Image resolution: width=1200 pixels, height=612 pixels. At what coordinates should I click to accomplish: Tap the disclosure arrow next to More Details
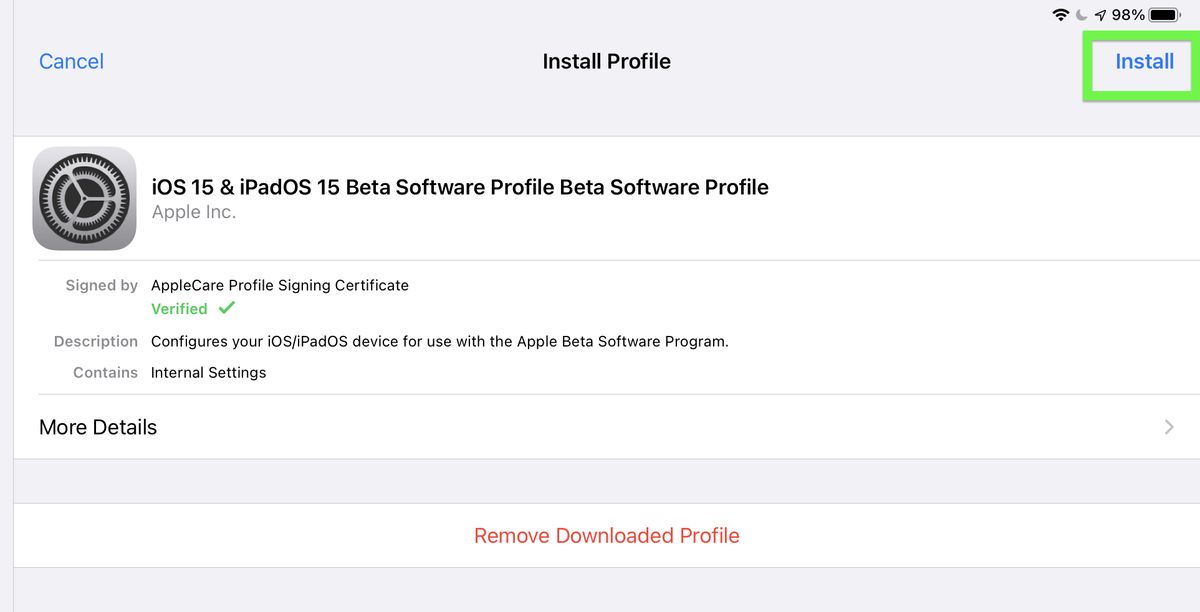pyautogui.click(x=1168, y=427)
